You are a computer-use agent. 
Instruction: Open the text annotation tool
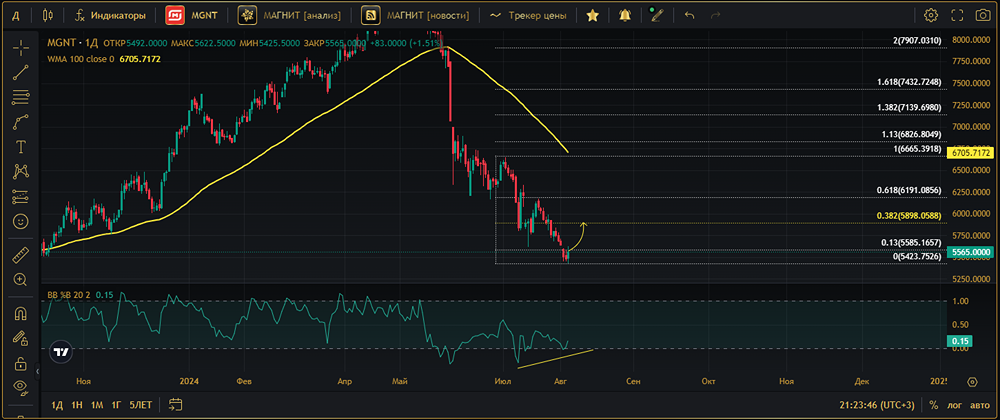(x=20, y=147)
